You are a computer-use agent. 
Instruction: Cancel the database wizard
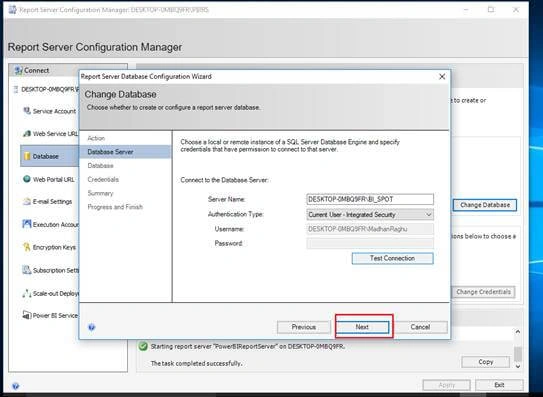[x=420, y=327]
